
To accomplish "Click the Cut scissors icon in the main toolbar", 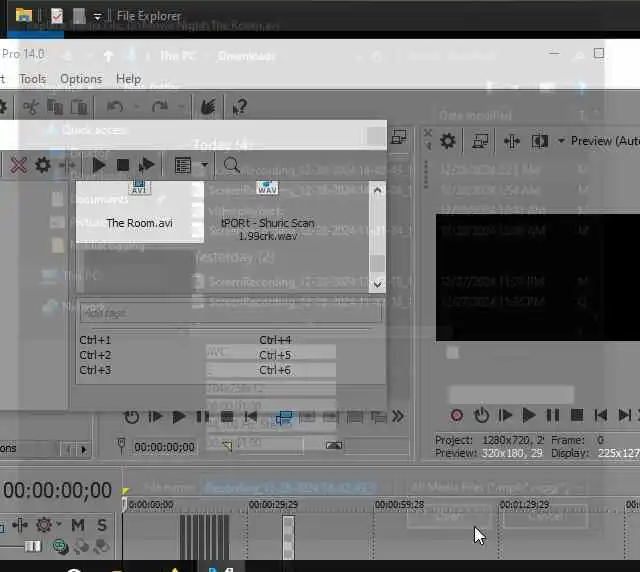I will tap(31, 107).
